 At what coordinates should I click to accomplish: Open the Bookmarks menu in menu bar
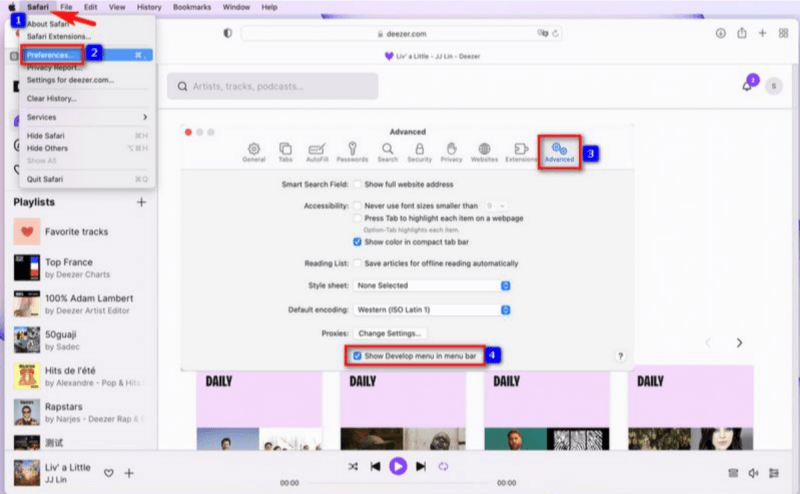point(192,7)
